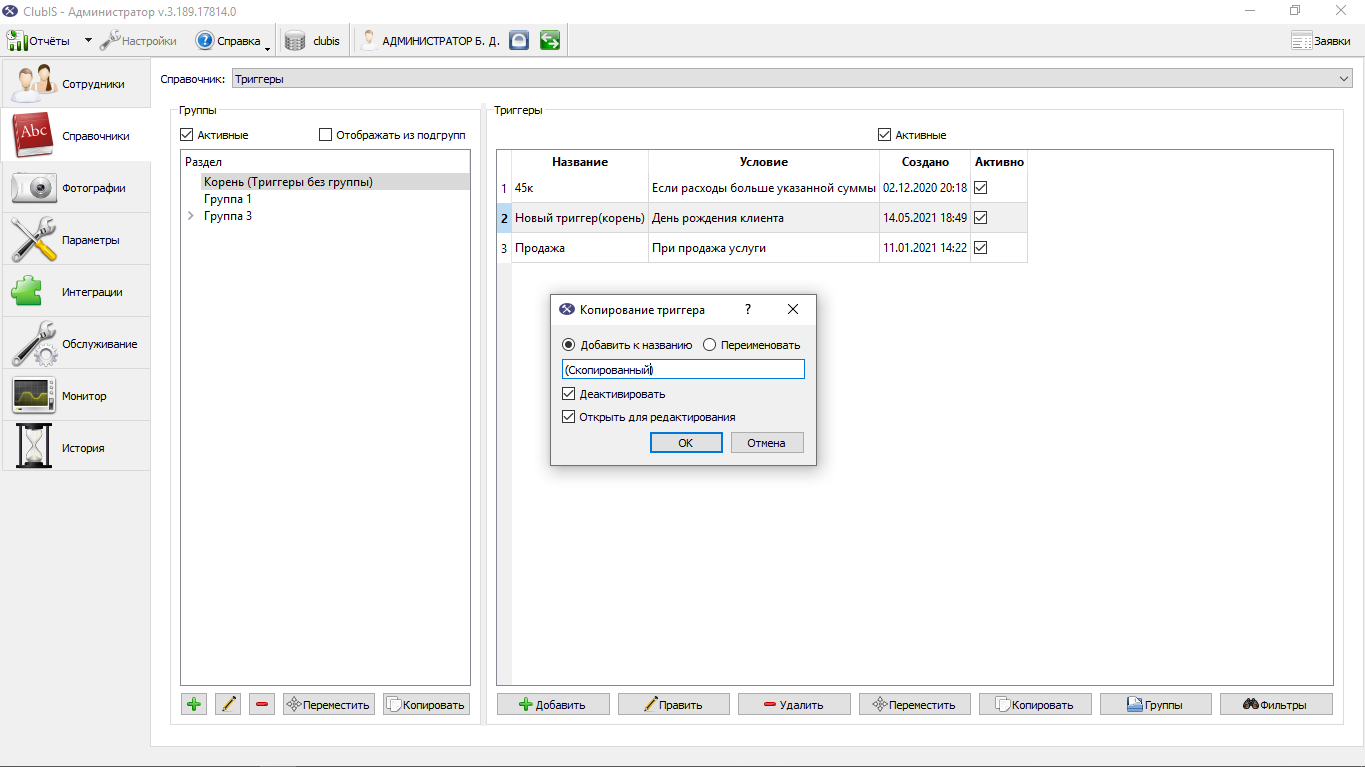Open Фильтры with binoculars icon
The width and height of the screenshot is (1365, 767).
click(1276, 704)
